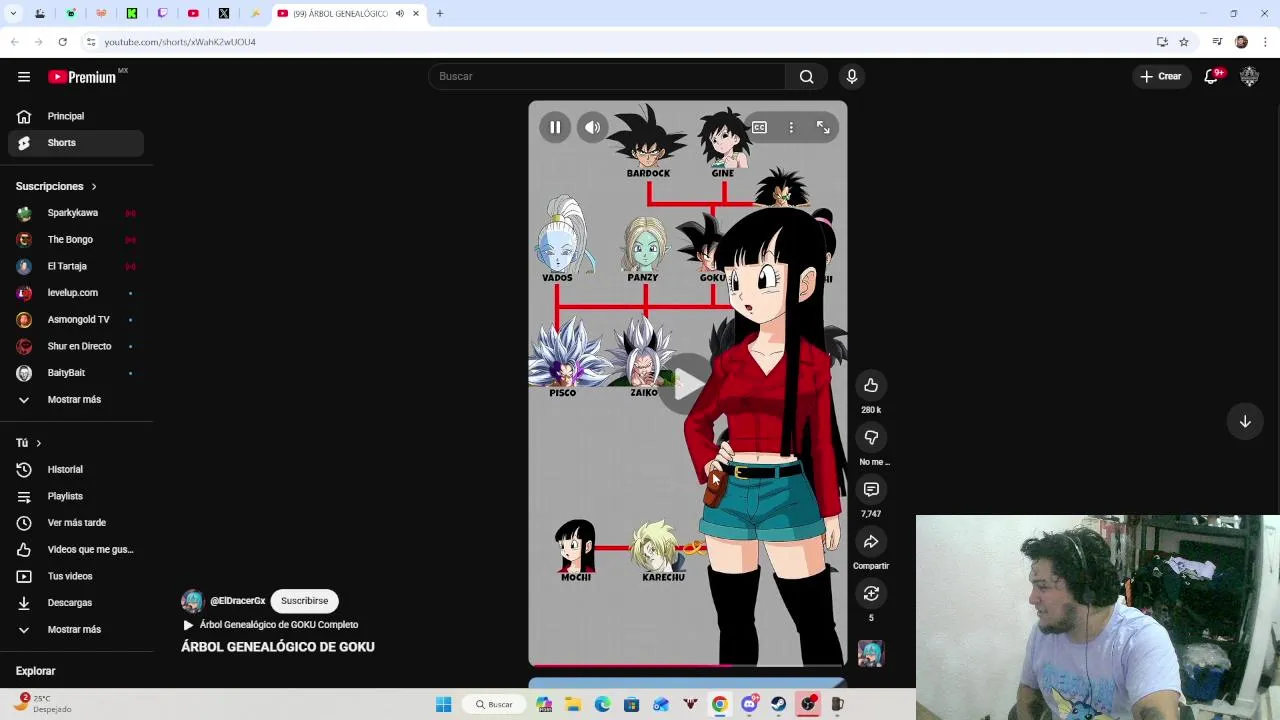Image resolution: width=1280 pixels, height=720 pixels.
Task: Click the remix icon labeled 5
Action: pos(871,593)
